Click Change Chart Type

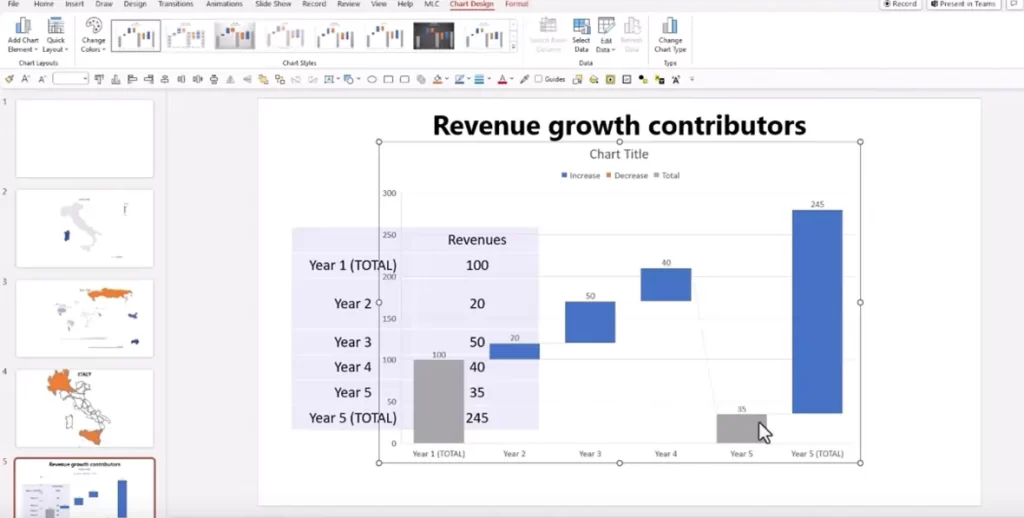click(x=670, y=35)
